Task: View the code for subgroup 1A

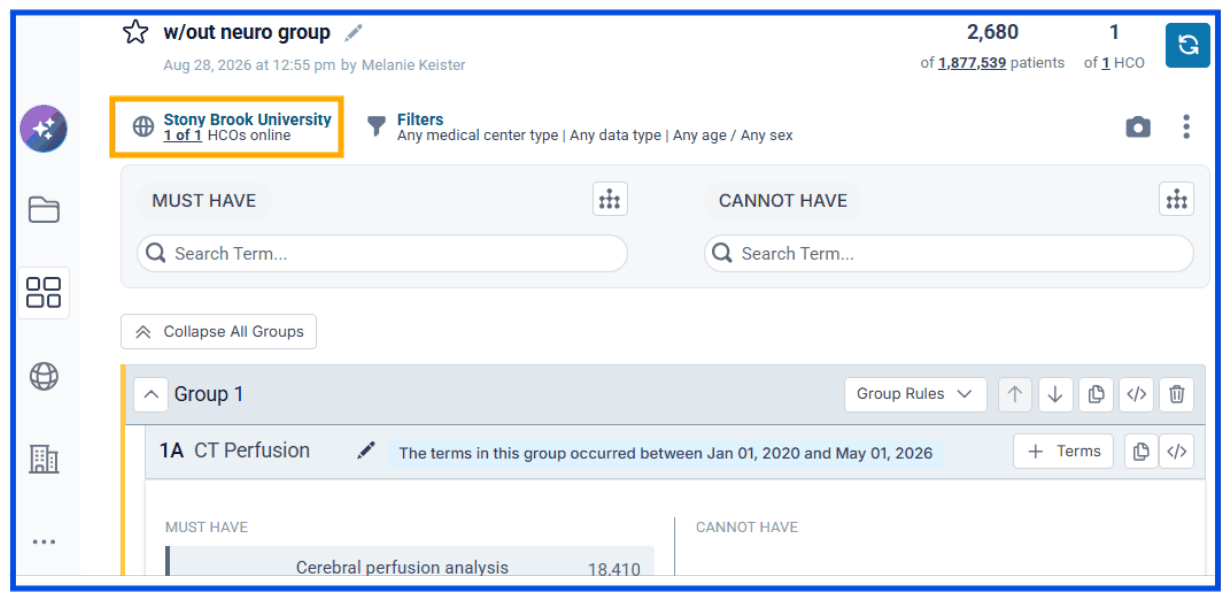Action: pyautogui.click(x=1177, y=451)
